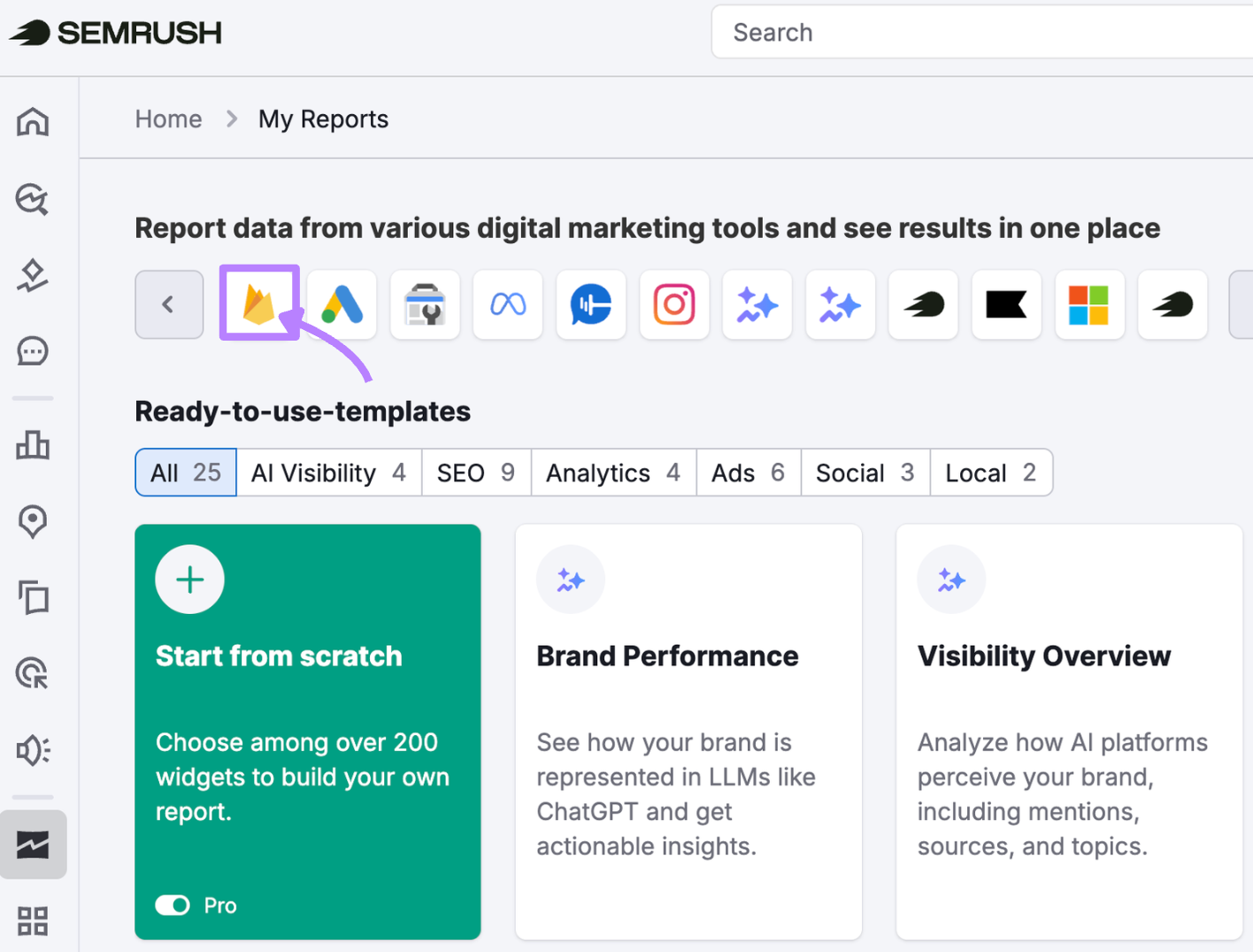Follow the Home breadcrumb link

pos(168,119)
